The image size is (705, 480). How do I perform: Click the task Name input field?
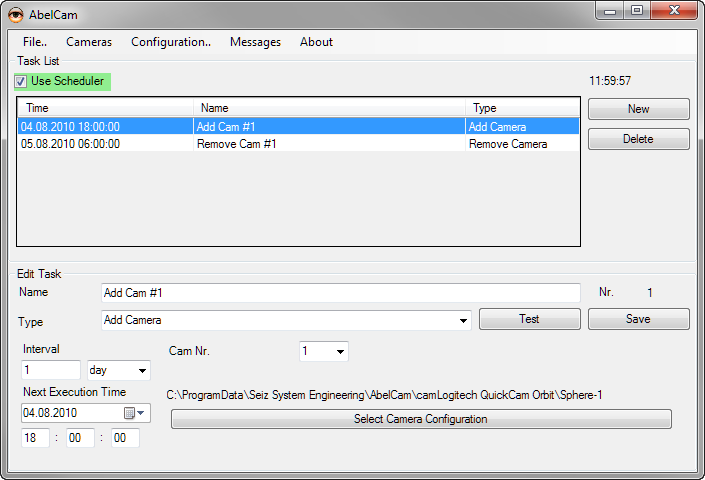tap(340, 293)
